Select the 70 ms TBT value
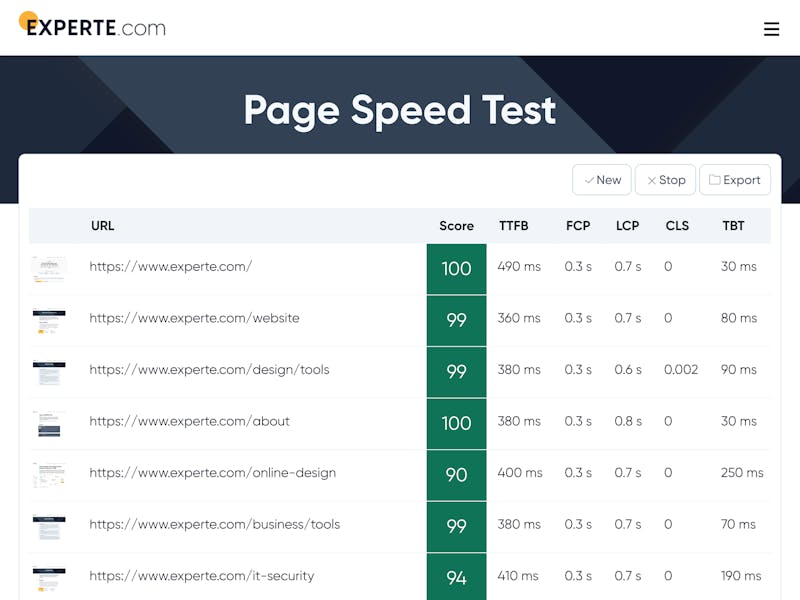The width and height of the screenshot is (800, 600). (738, 524)
